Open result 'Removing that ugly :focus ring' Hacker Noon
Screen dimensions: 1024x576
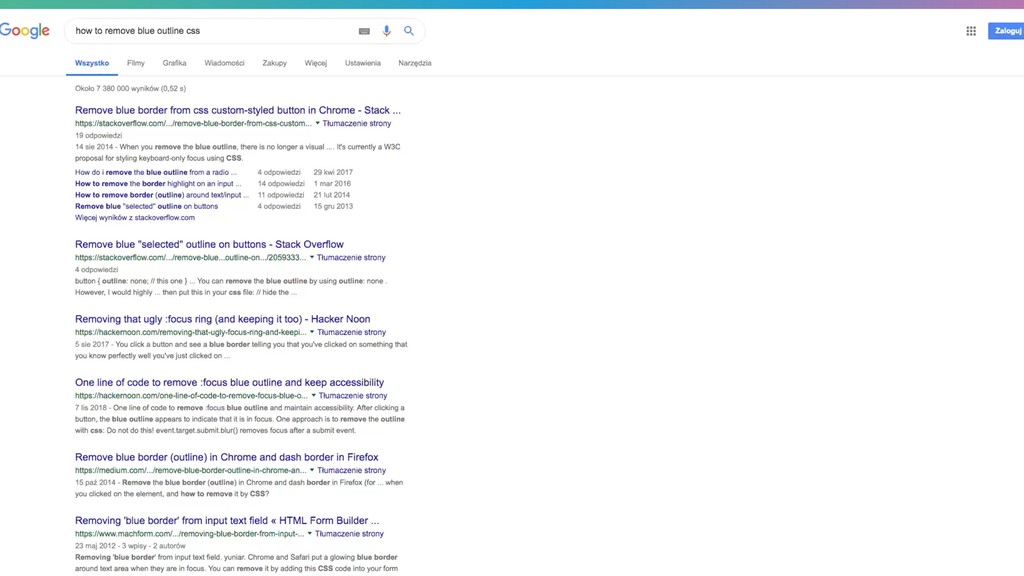222,319
